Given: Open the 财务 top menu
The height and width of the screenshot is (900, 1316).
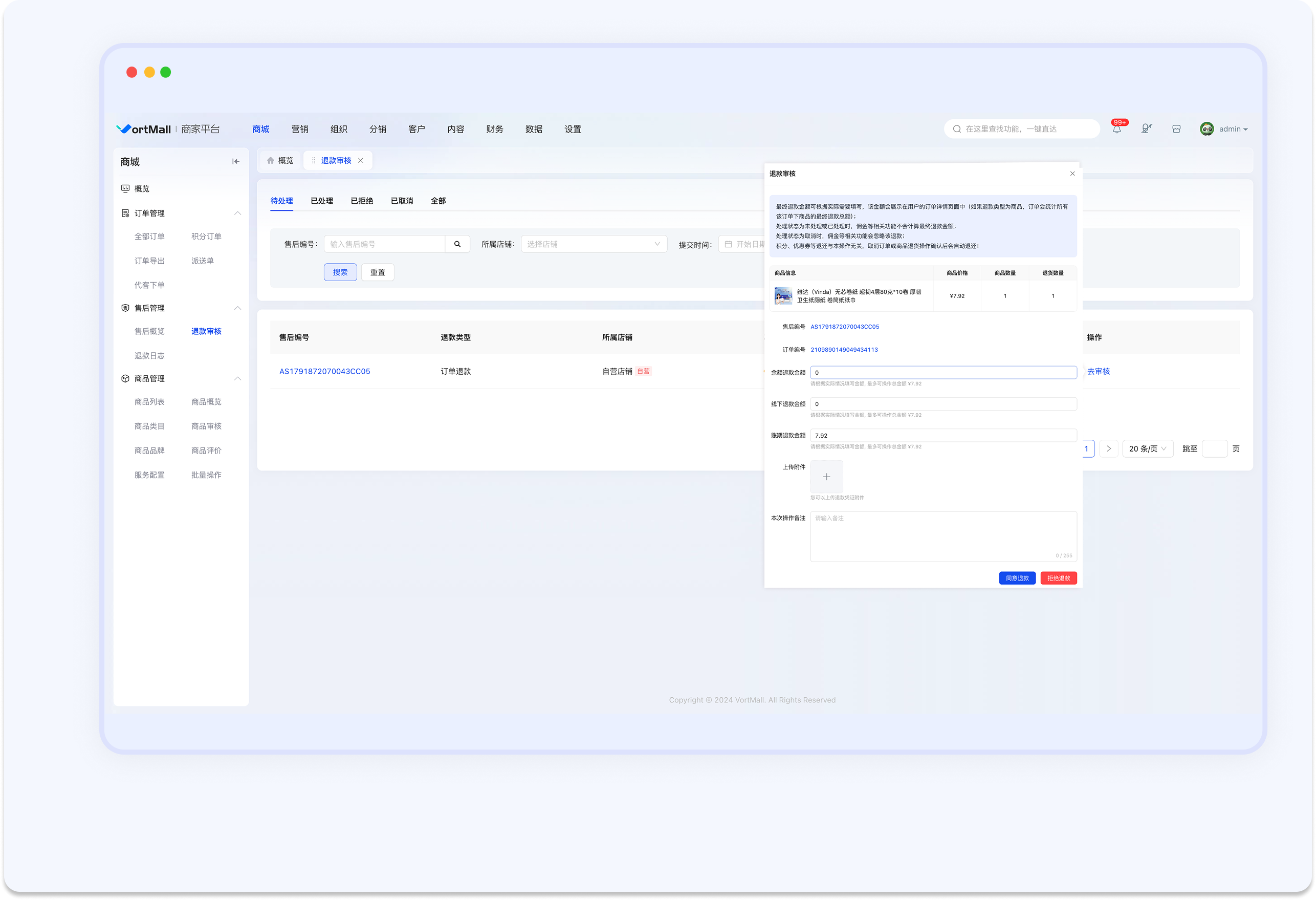Looking at the screenshot, I should 494,128.
